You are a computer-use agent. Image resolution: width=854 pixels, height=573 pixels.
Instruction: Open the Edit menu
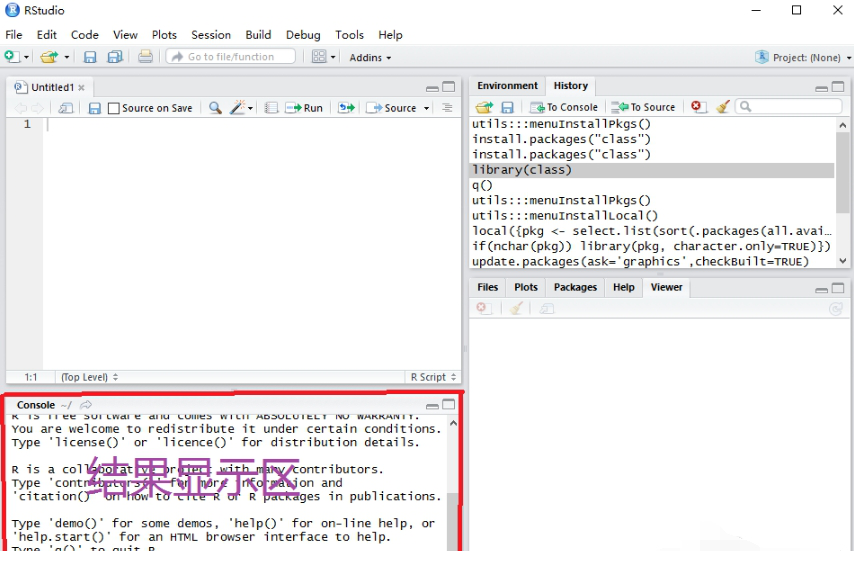[47, 35]
